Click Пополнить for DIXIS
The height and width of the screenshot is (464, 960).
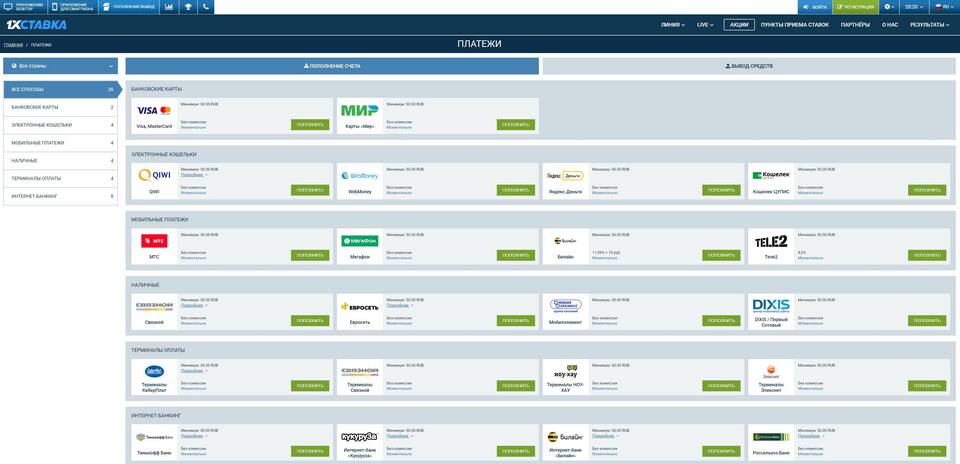(x=927, y=321)
